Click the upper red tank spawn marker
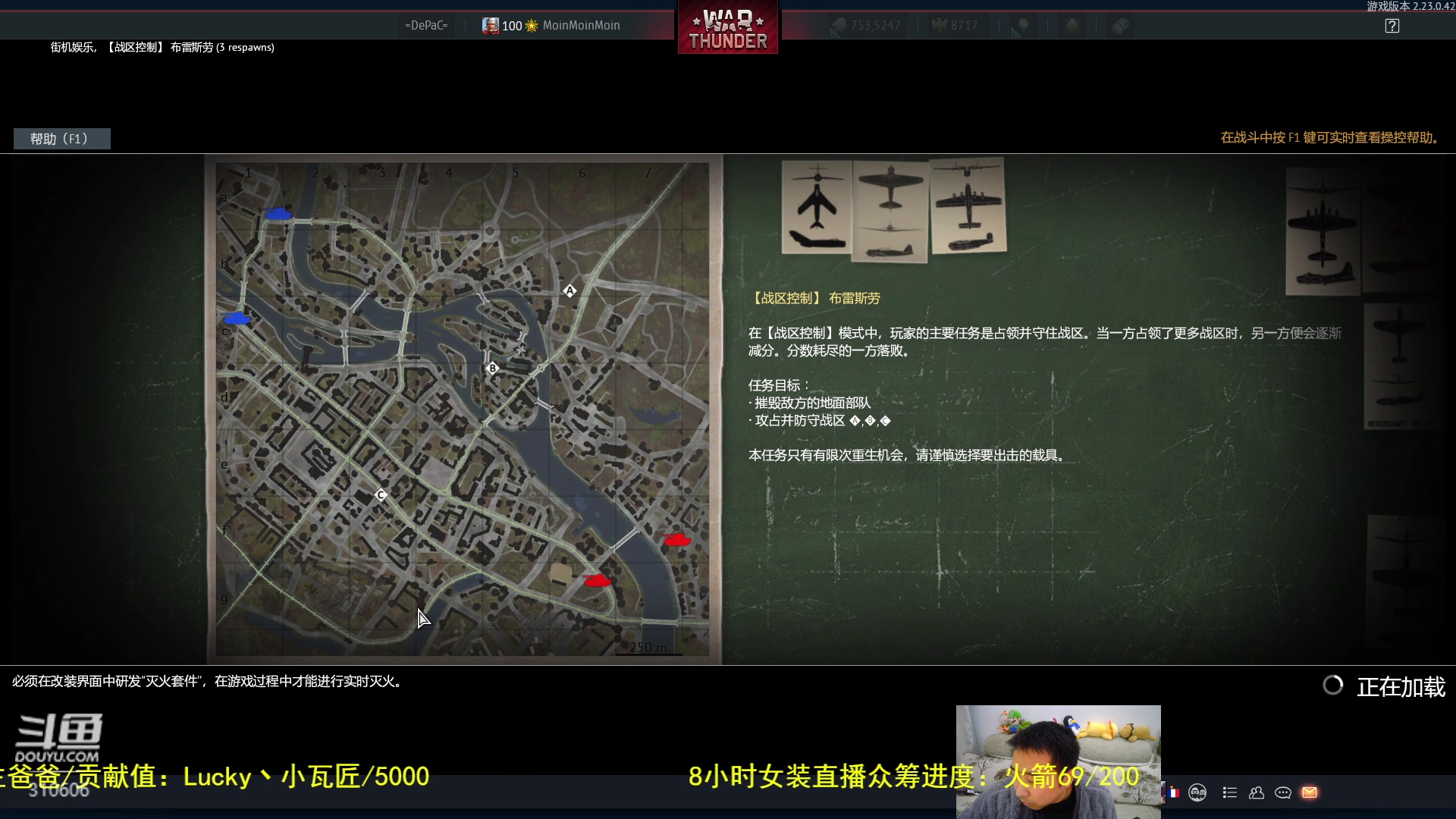The width and height of the screenshot is (1456, 819). pyautogui.click(x=676, y=539)
